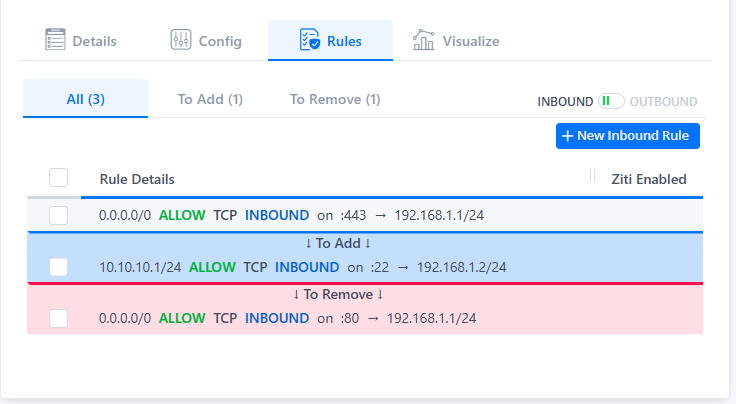Screen dimensions: 736x404
Task: Click the Visualize chart icon
Action: (424, 41)
